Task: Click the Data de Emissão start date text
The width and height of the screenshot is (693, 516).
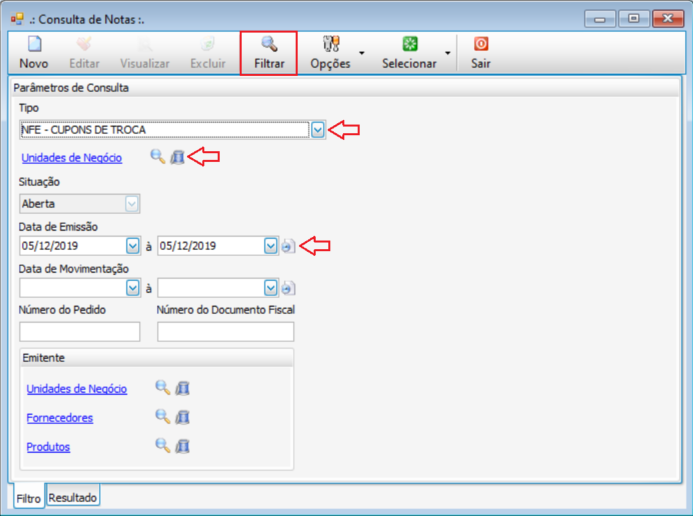Action: [x=50, y=246]
